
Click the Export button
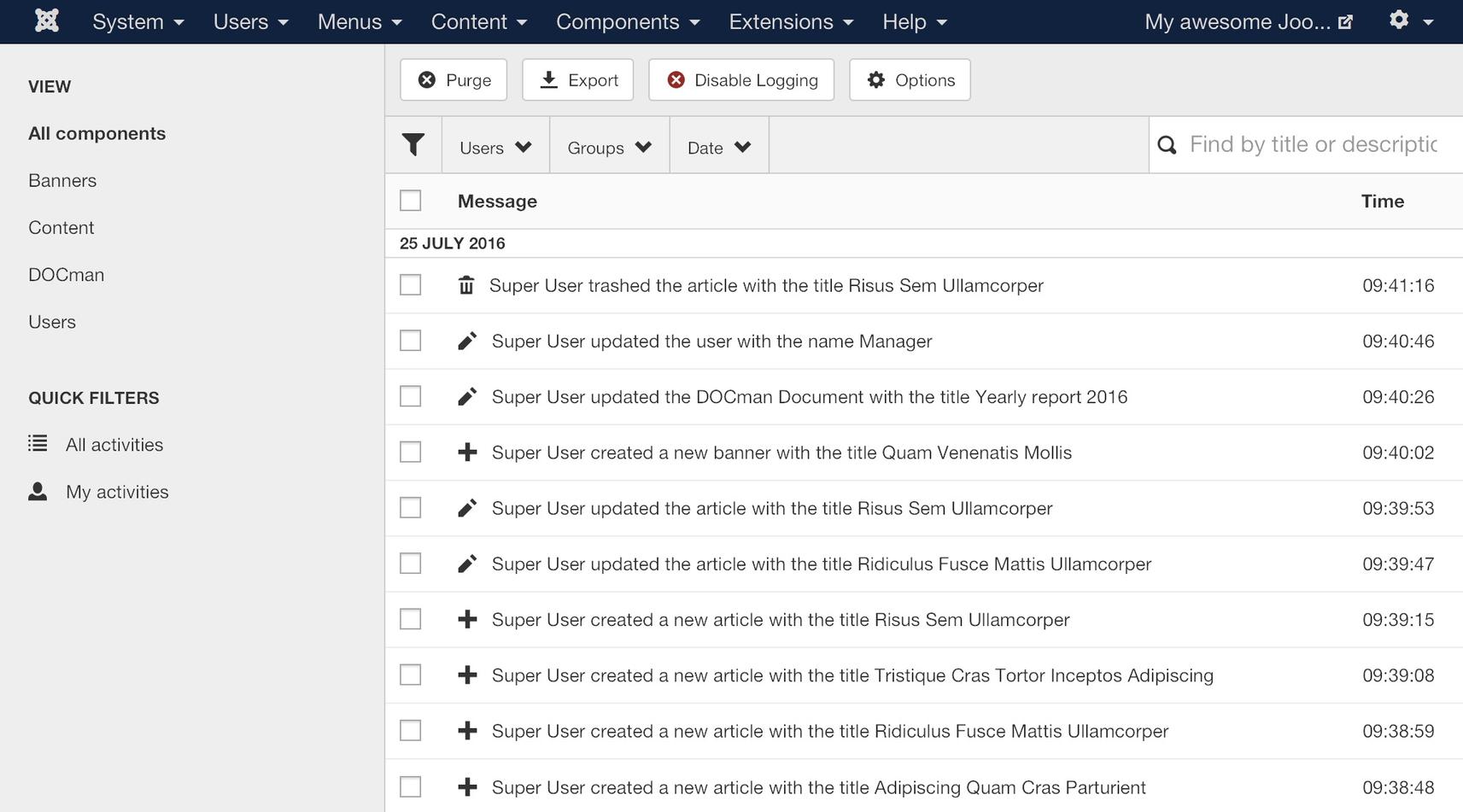tap(578, 79)
